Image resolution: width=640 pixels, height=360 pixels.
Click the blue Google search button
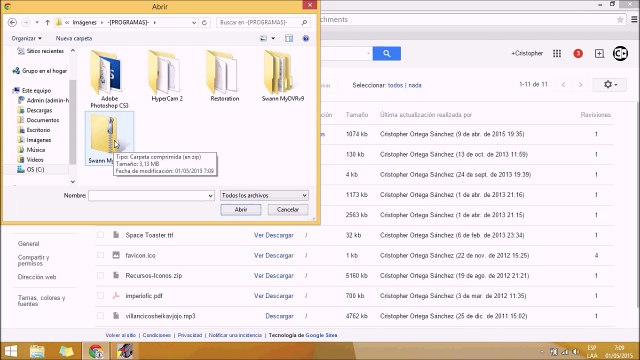pyautogui.click(x=387, y=53)
